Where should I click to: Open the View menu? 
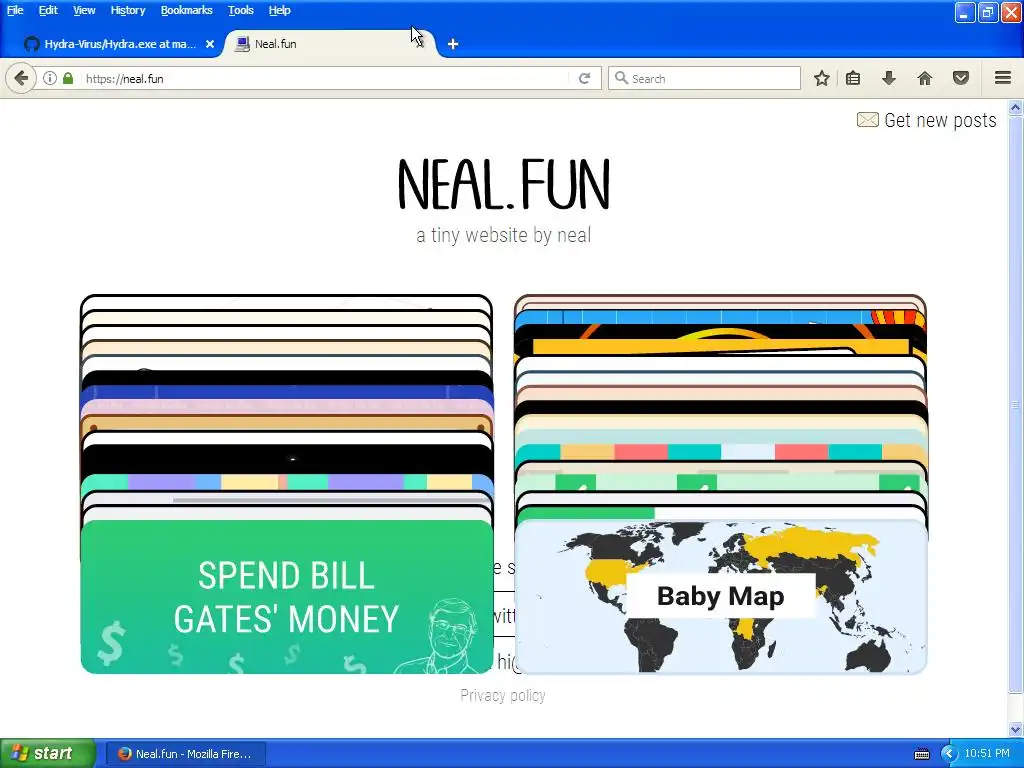tap(84, 10)
